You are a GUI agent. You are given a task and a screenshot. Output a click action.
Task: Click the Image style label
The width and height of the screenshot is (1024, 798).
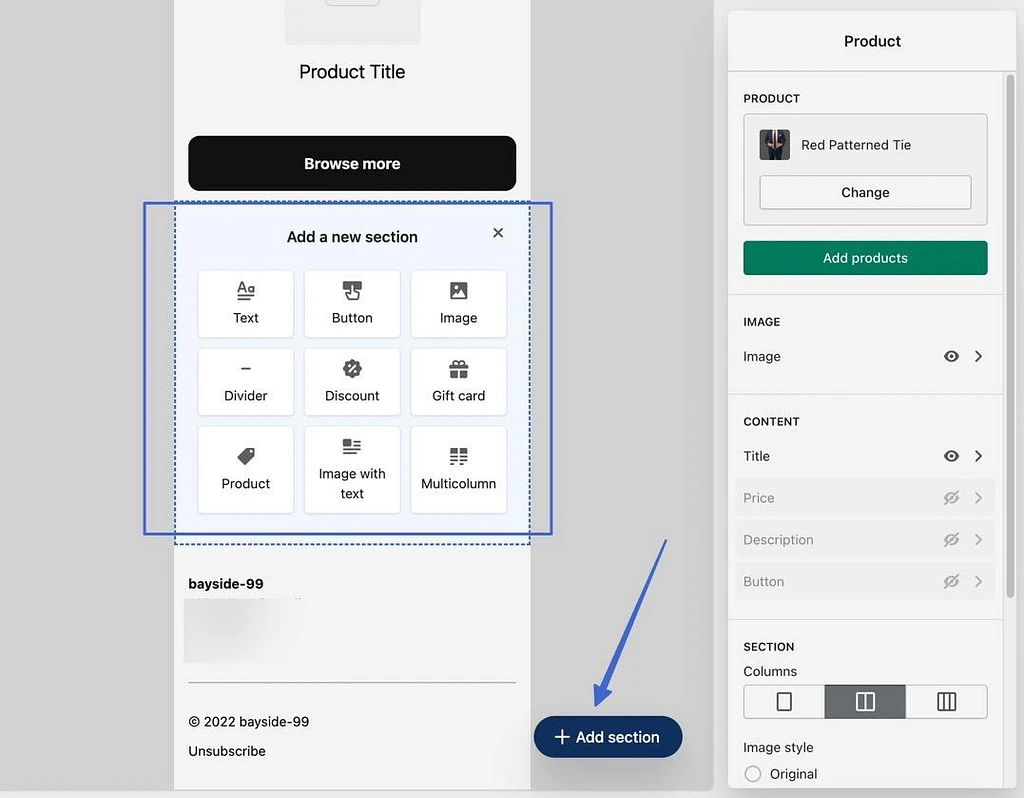point(778,747)
